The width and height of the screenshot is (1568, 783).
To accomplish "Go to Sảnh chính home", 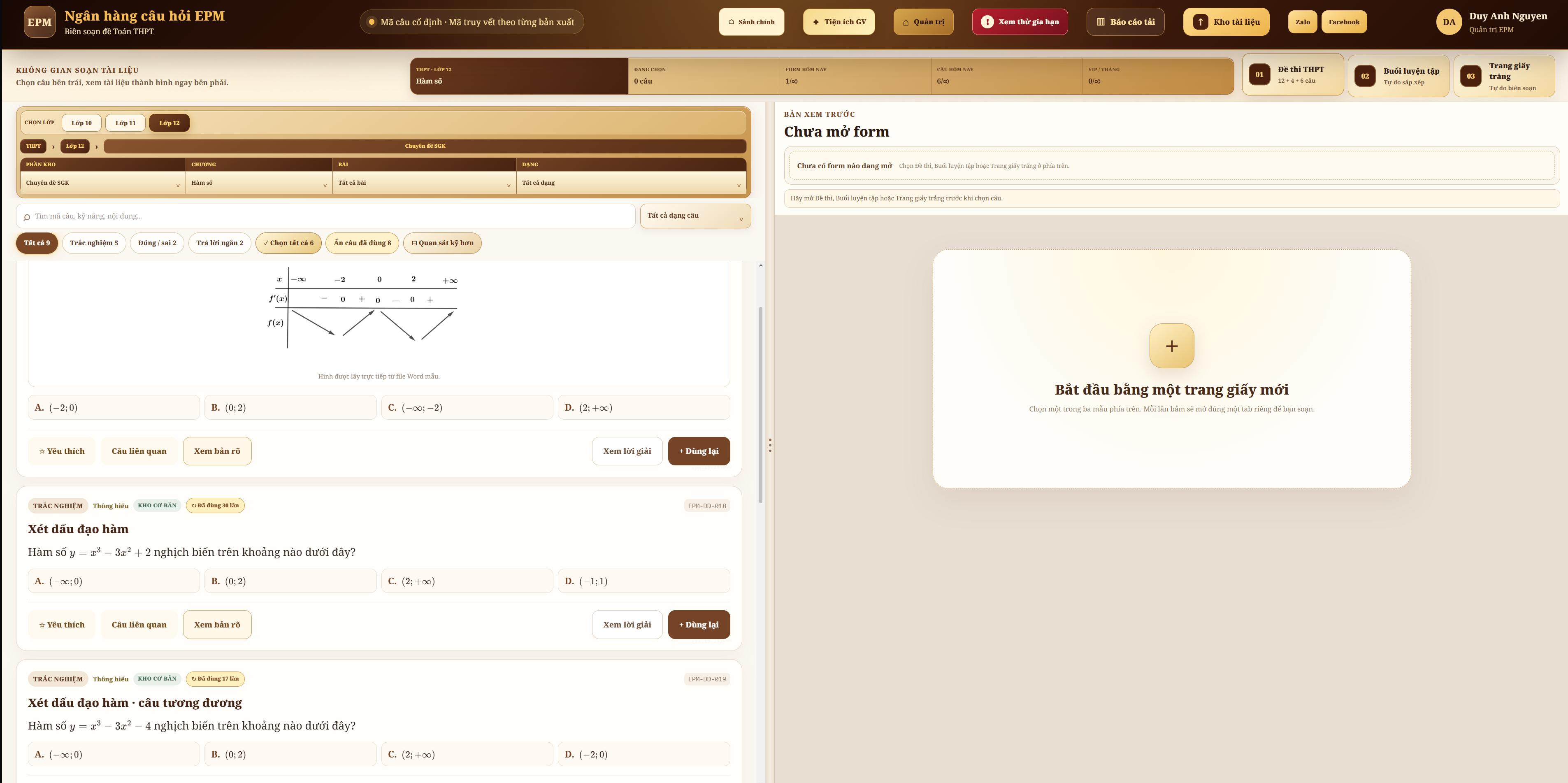I will coord(751,22).
